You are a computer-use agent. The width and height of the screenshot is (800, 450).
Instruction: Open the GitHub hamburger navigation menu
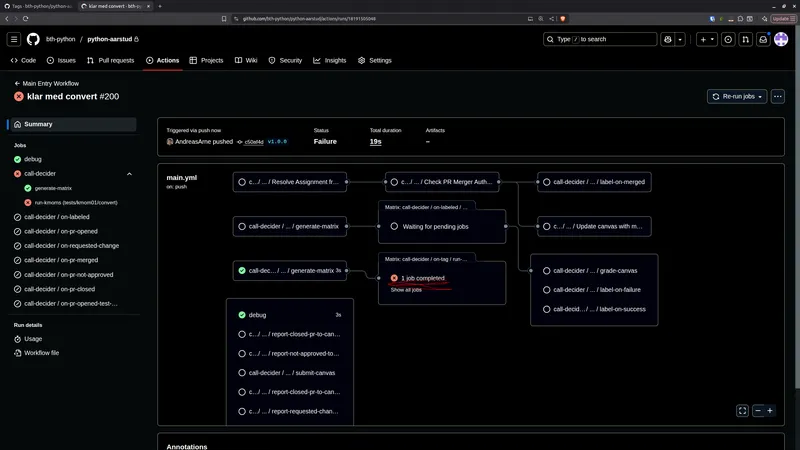coord(14,39)
